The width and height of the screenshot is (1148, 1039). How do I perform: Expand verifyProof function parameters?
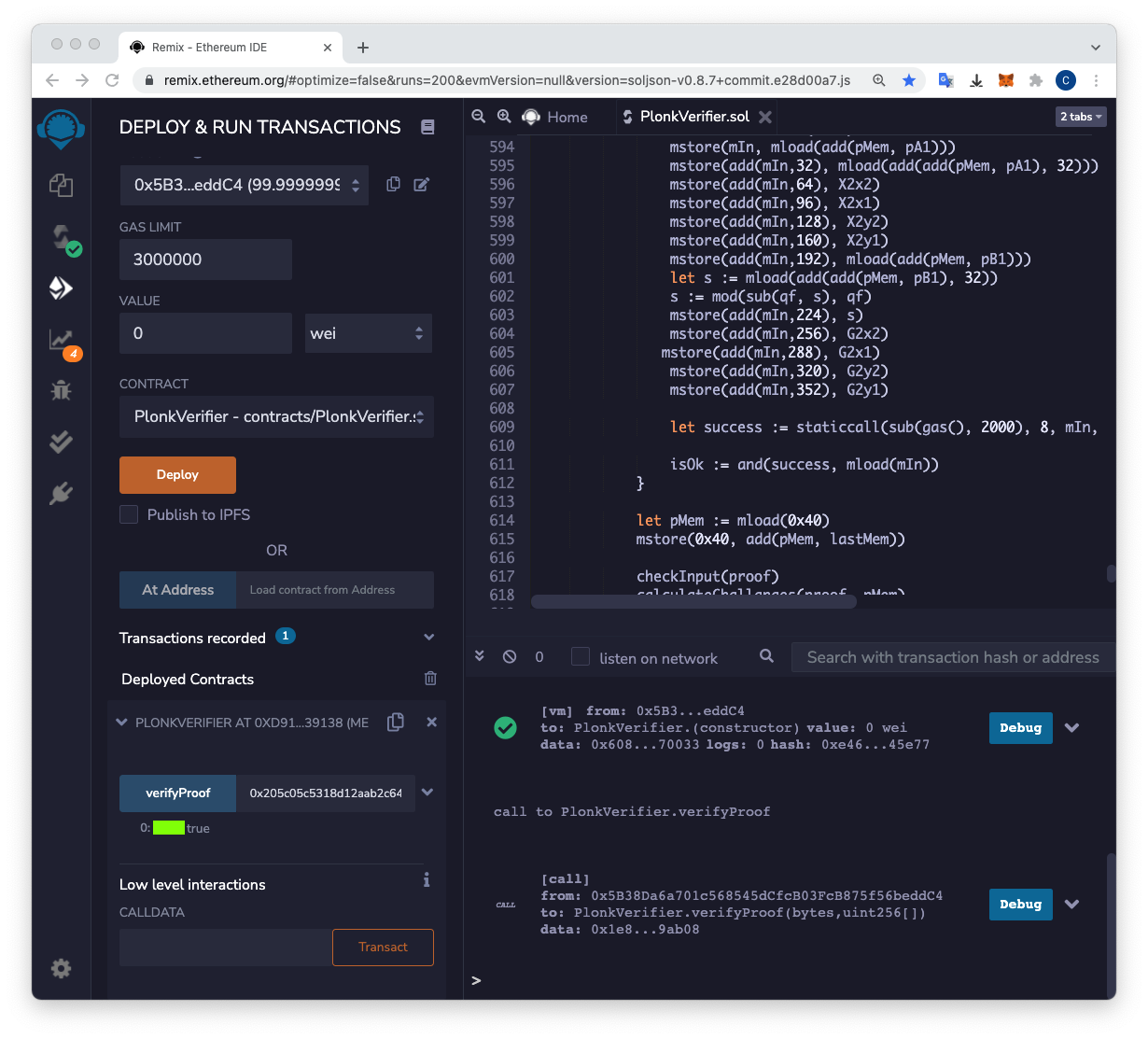[x=427, y=792]
